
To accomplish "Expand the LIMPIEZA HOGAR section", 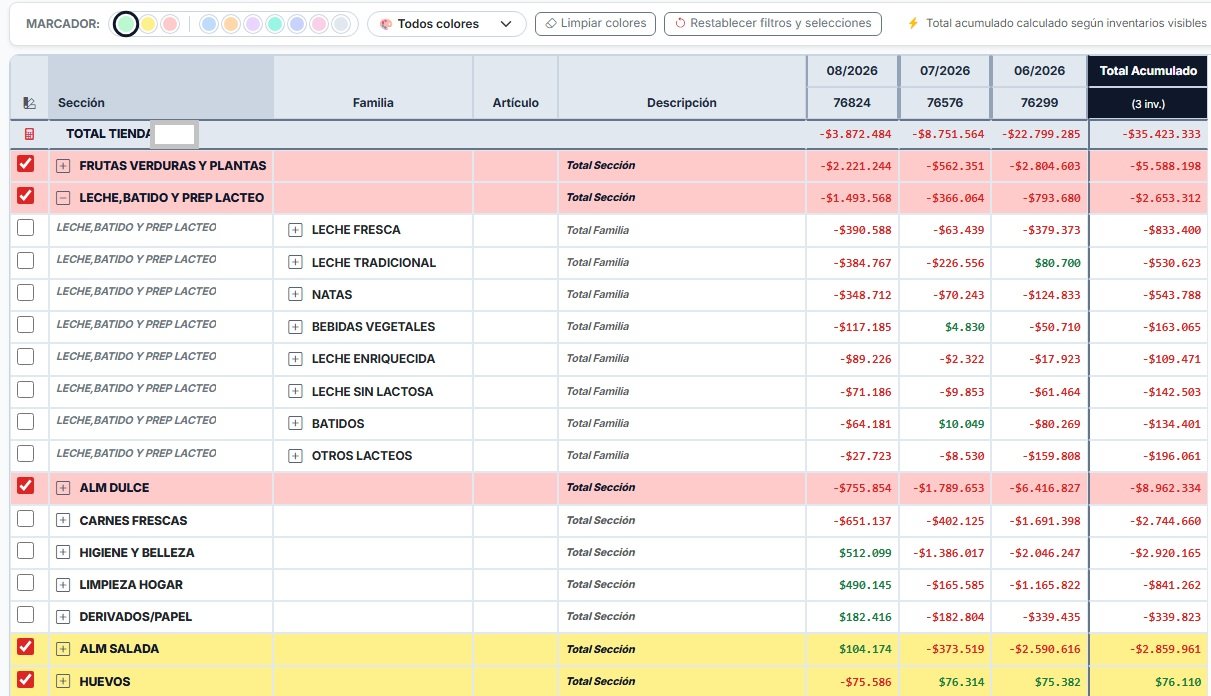I will 63,585.
